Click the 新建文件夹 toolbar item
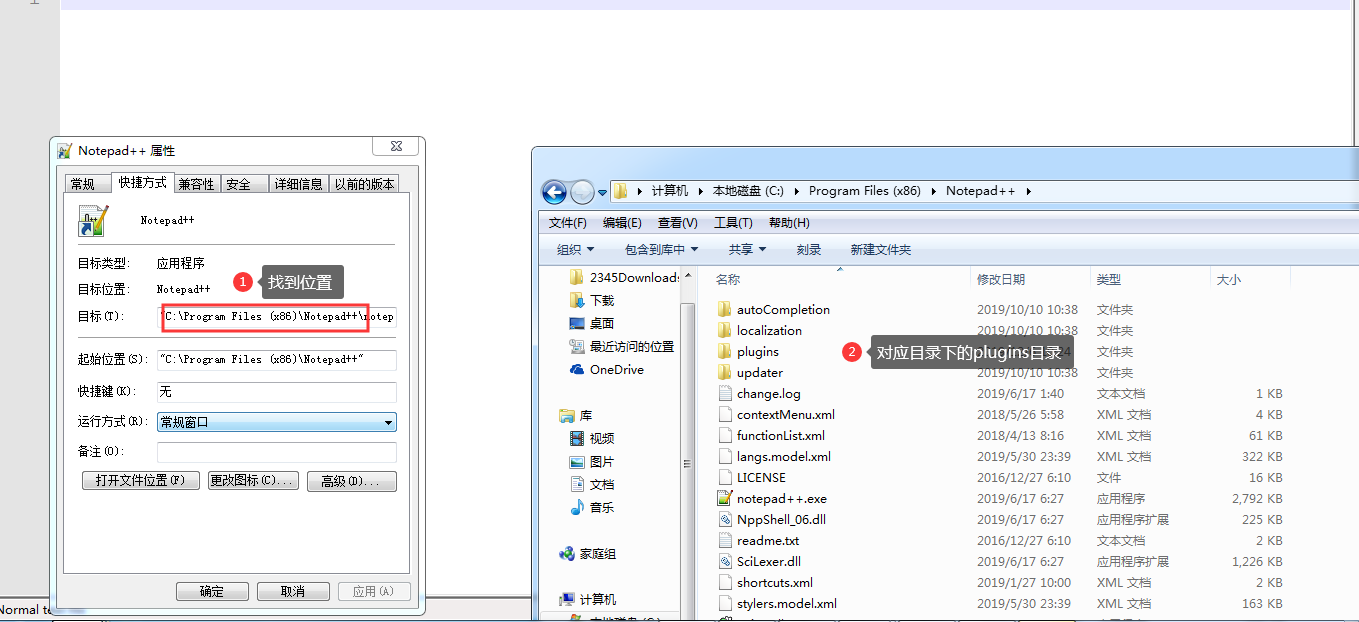This screenshot has height=622, width=1359. pyautogui.click(x=880, y=249)
